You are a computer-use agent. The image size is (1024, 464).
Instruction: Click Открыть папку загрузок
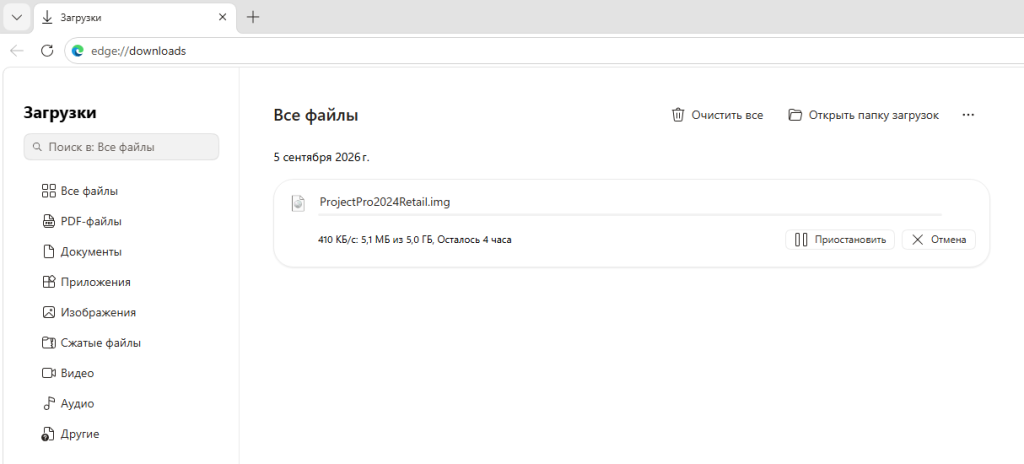pyautogui.click(x=863, y=115)
